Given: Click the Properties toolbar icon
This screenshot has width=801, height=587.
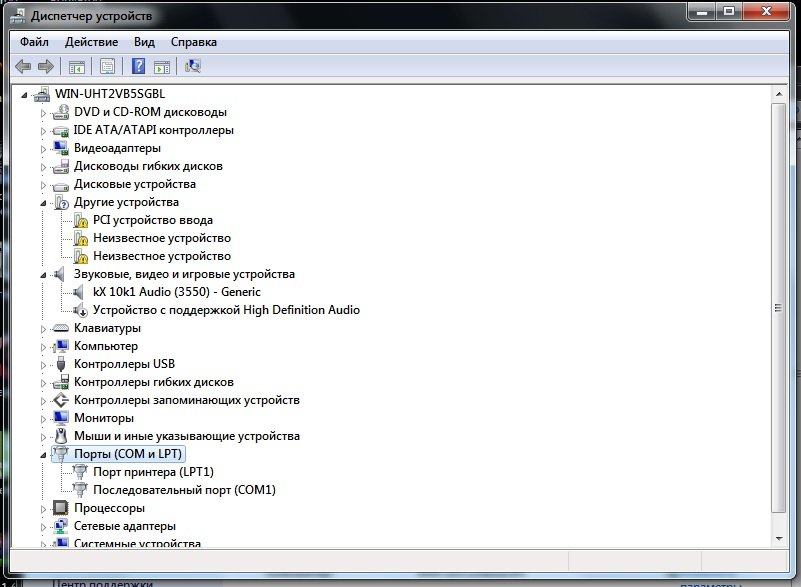Looking at the screenshot, I should click(107, 67).
